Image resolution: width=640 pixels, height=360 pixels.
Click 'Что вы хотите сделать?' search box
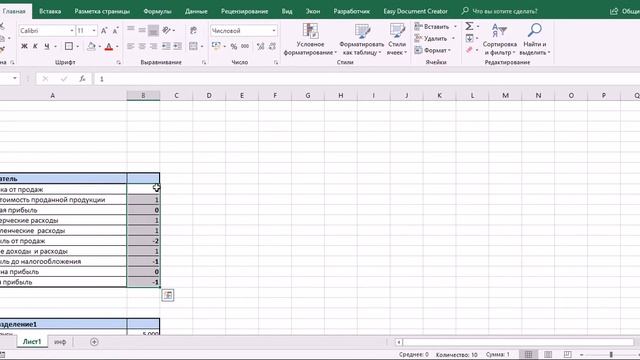505,11
